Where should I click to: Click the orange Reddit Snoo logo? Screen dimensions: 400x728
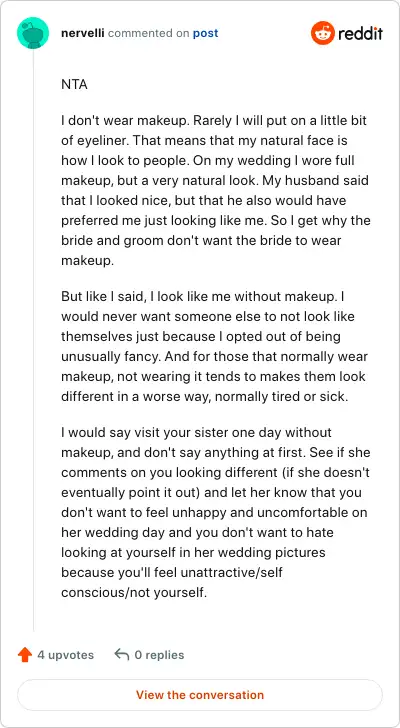pos(323,33)
